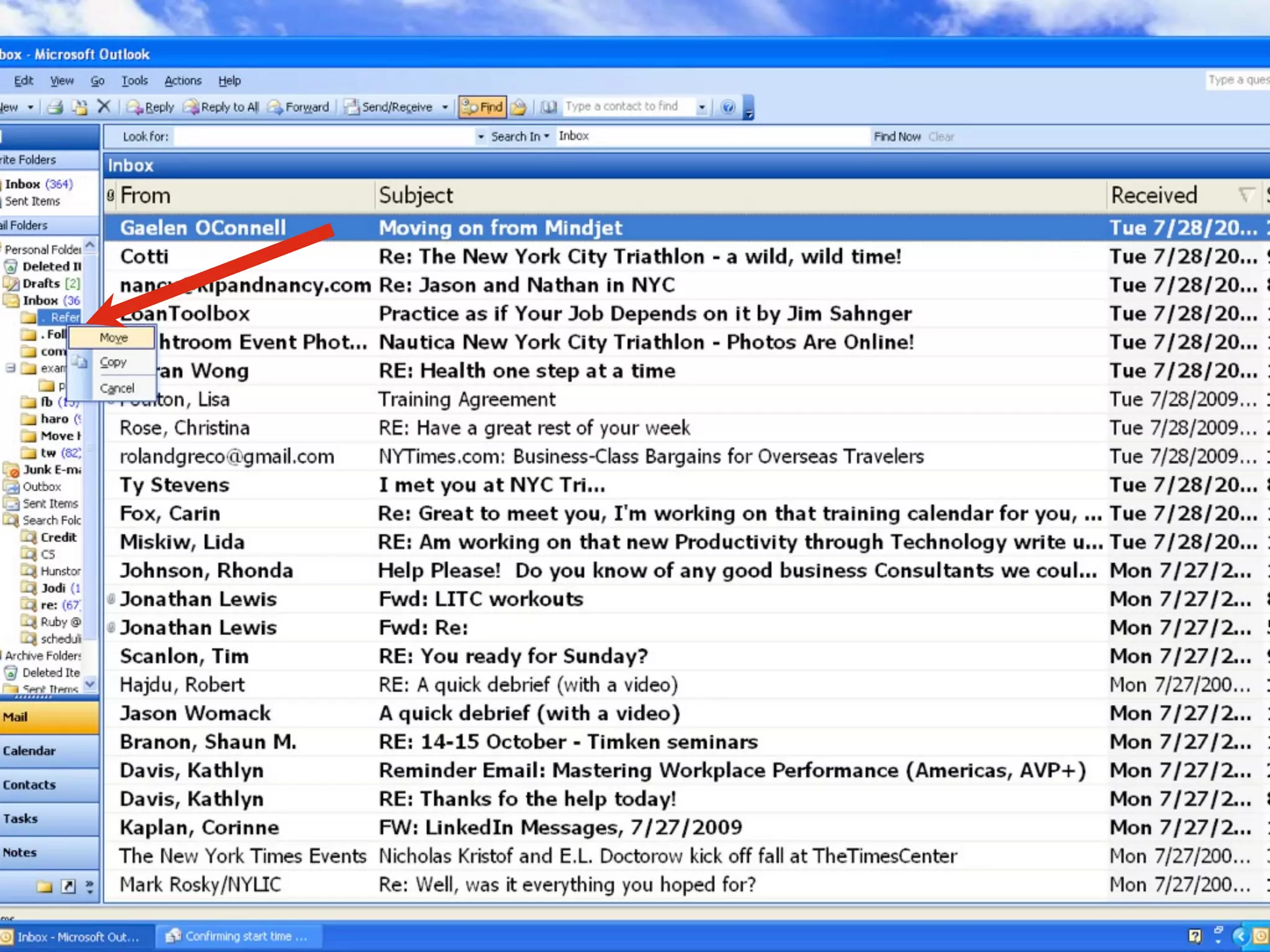The image size is (1270, 952).
Task: Click the Move to Folder toolbar icon
Action: click(x=79, y=107)
